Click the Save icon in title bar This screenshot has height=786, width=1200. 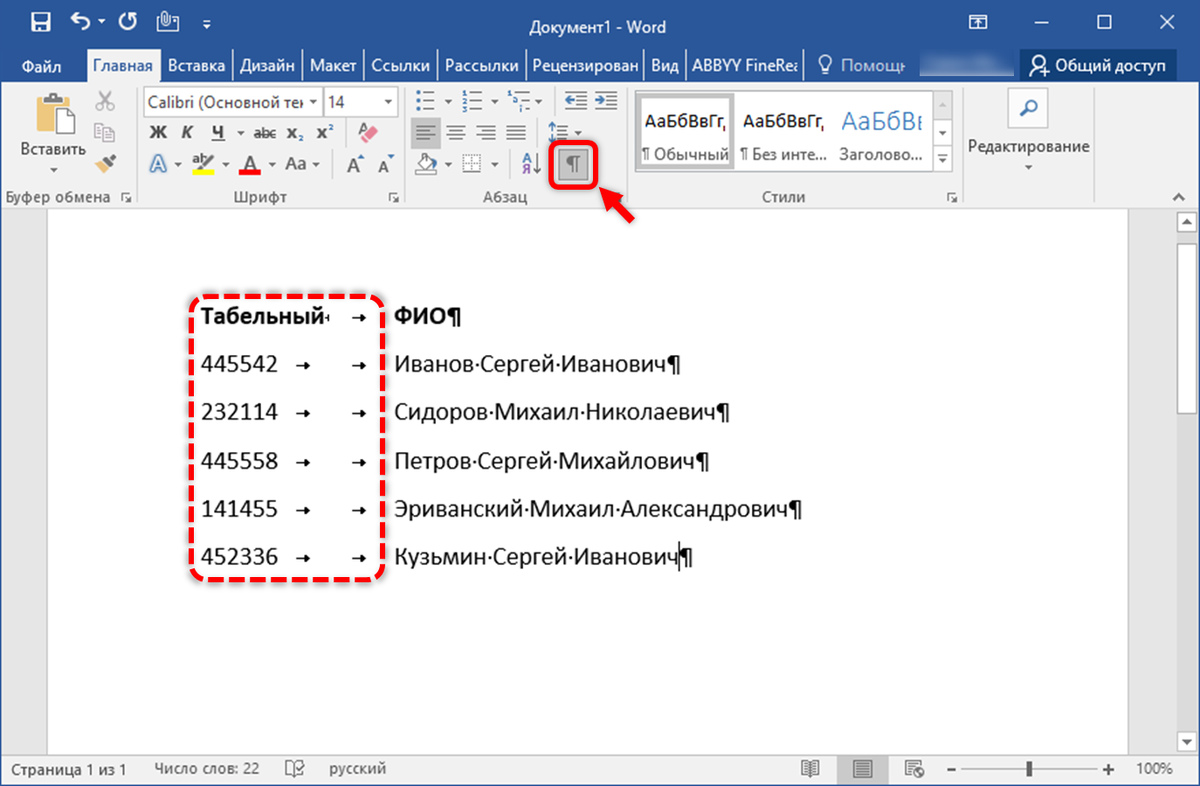40,23
